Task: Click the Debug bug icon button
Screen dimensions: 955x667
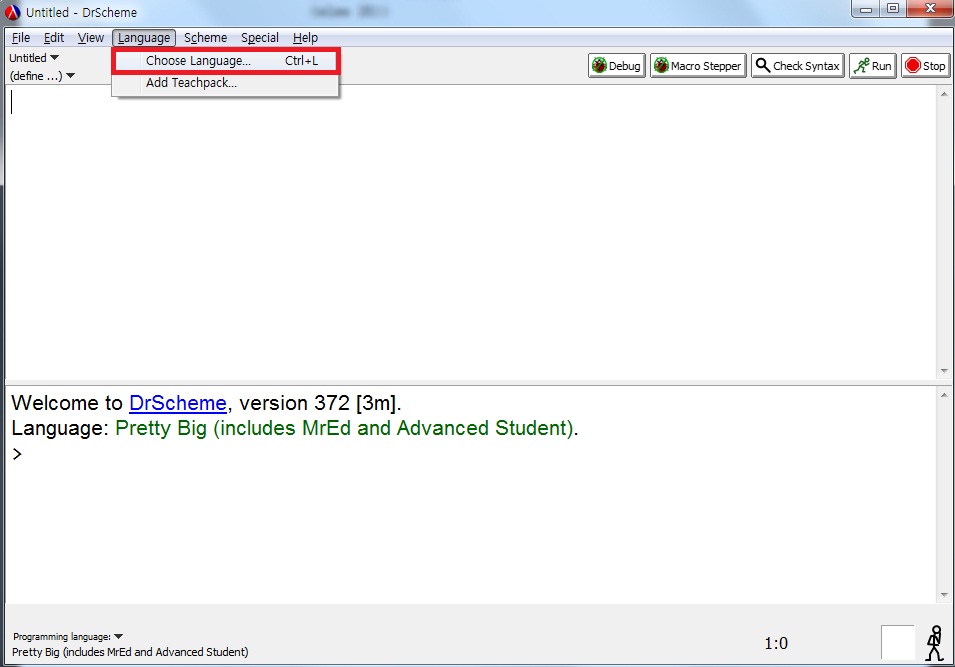Action: [x=616, y=66]
